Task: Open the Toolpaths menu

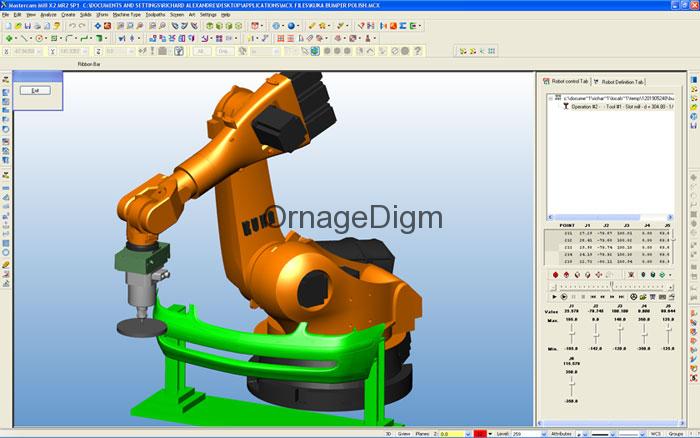Action: pyautogui.click(x=155, y=15)
